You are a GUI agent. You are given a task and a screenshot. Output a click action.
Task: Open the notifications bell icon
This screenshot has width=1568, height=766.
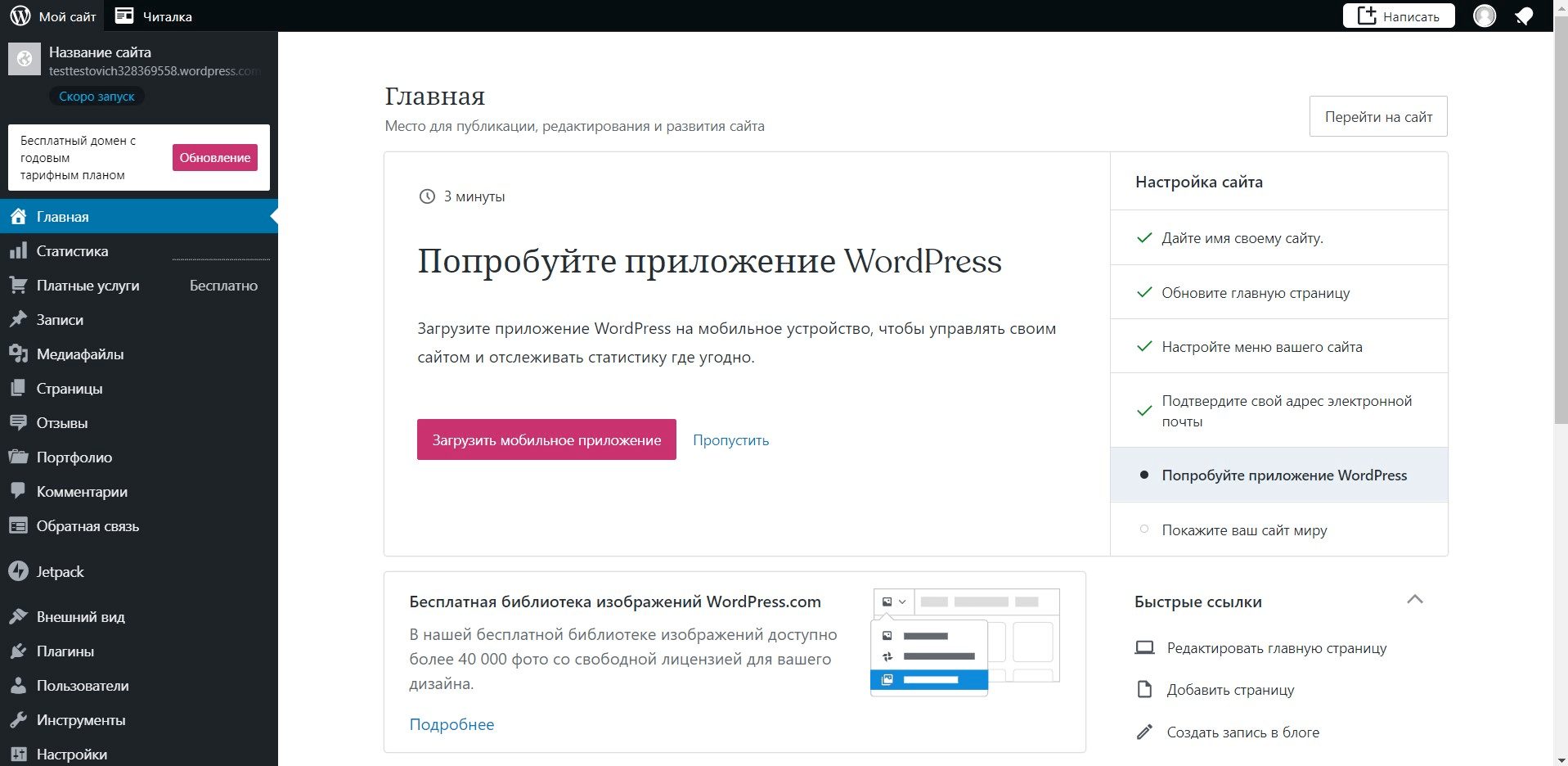pyautogui.click(x=1523, y=16)
